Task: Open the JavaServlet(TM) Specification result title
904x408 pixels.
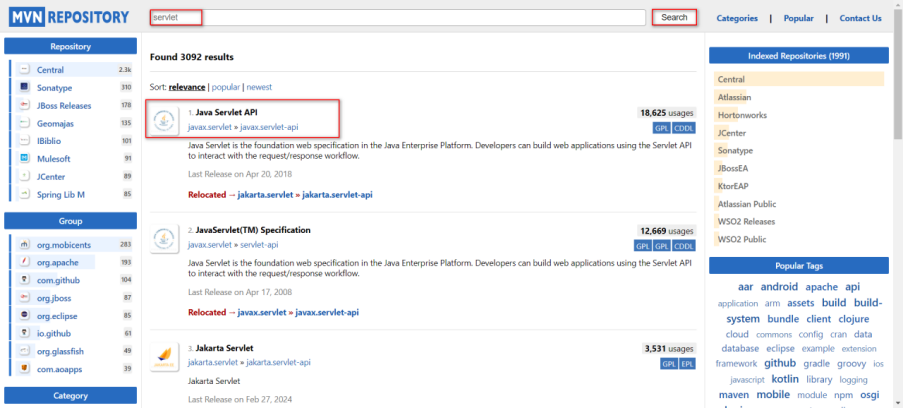Action: coord(253,230)
